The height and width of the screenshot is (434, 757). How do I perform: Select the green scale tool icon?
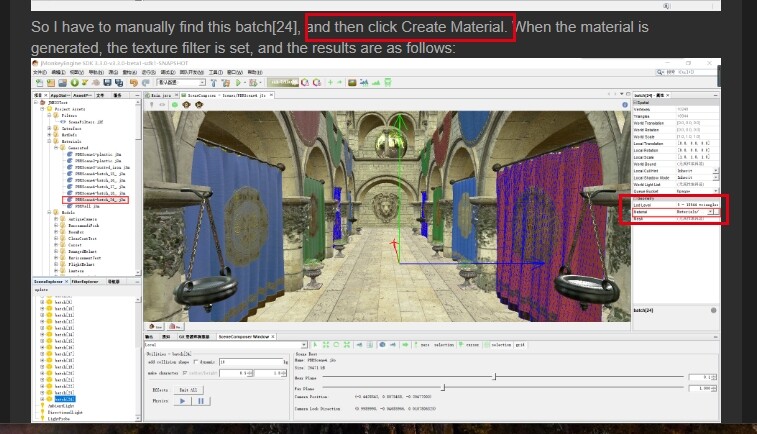pyautogui.click(x=347, y=345)
